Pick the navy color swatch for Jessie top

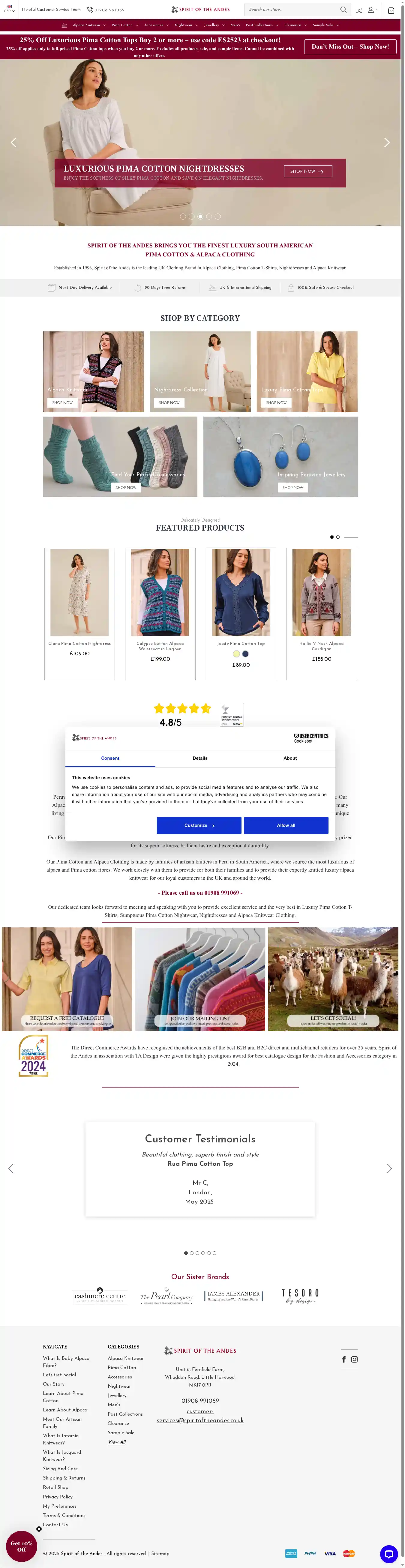[245, 653]
